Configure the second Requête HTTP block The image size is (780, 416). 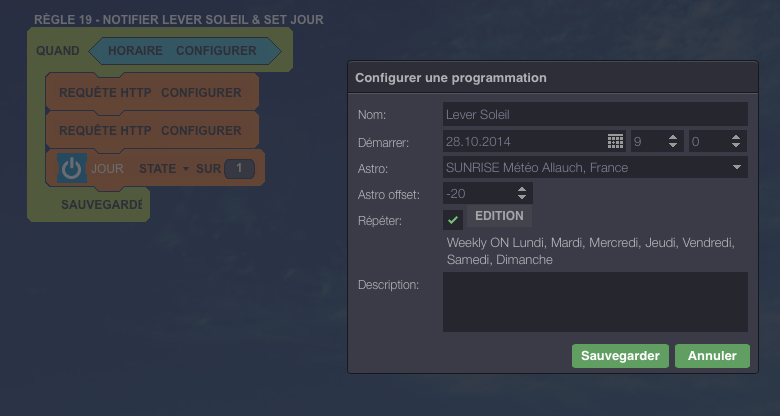coord(201,131)
